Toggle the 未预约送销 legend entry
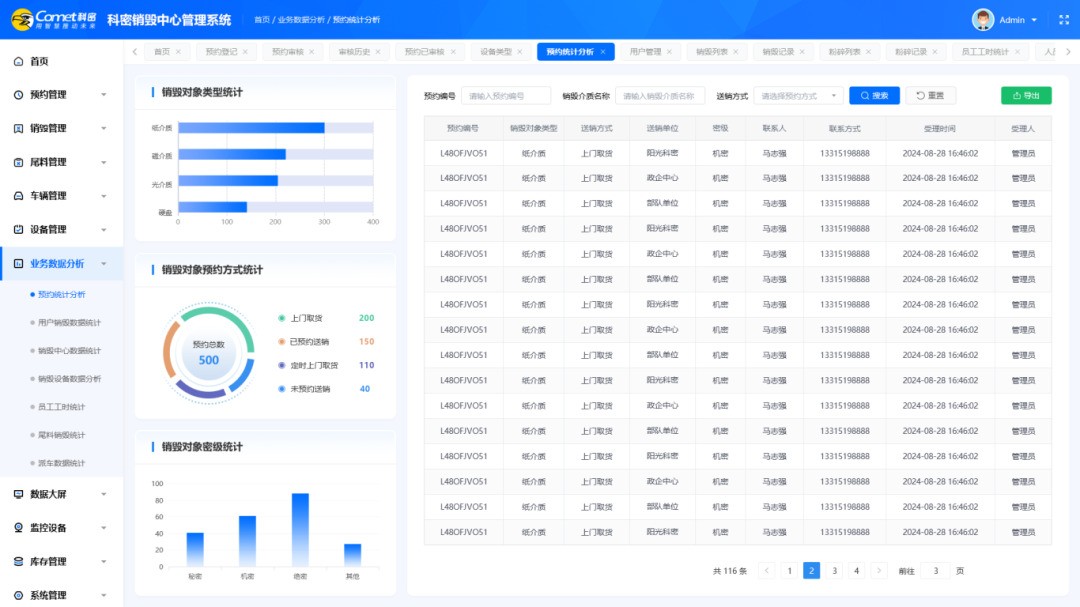Image resolution: width=1080 pixels, height=607 pixels. tap(310, 389)
